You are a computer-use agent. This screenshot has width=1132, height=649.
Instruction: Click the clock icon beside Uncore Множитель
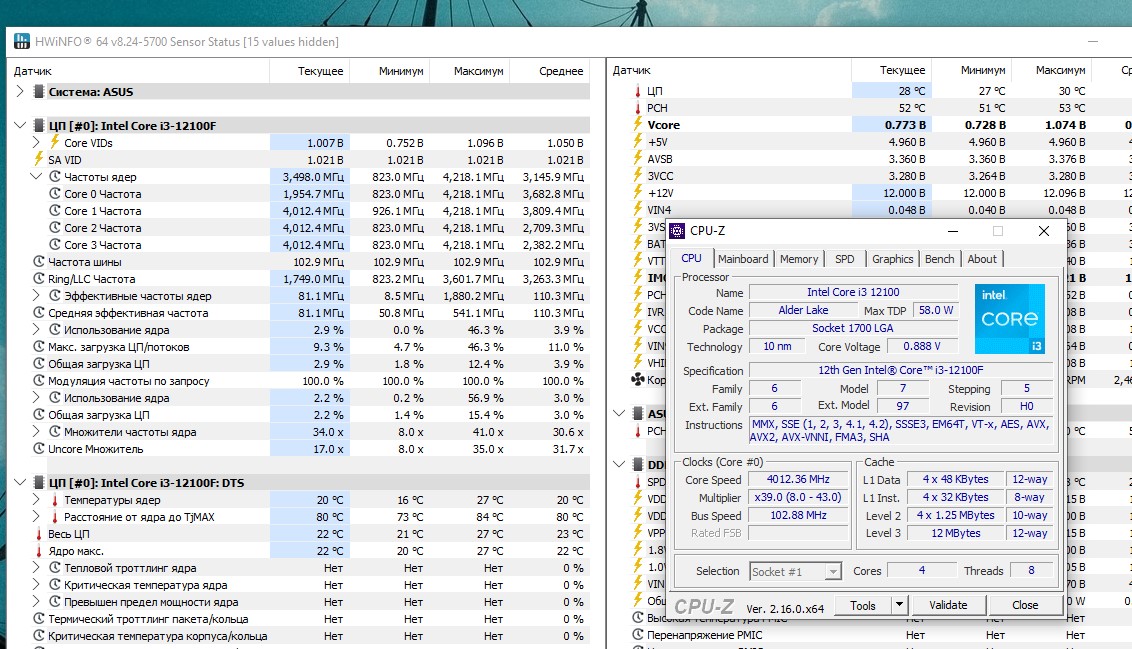coord(38,448)
